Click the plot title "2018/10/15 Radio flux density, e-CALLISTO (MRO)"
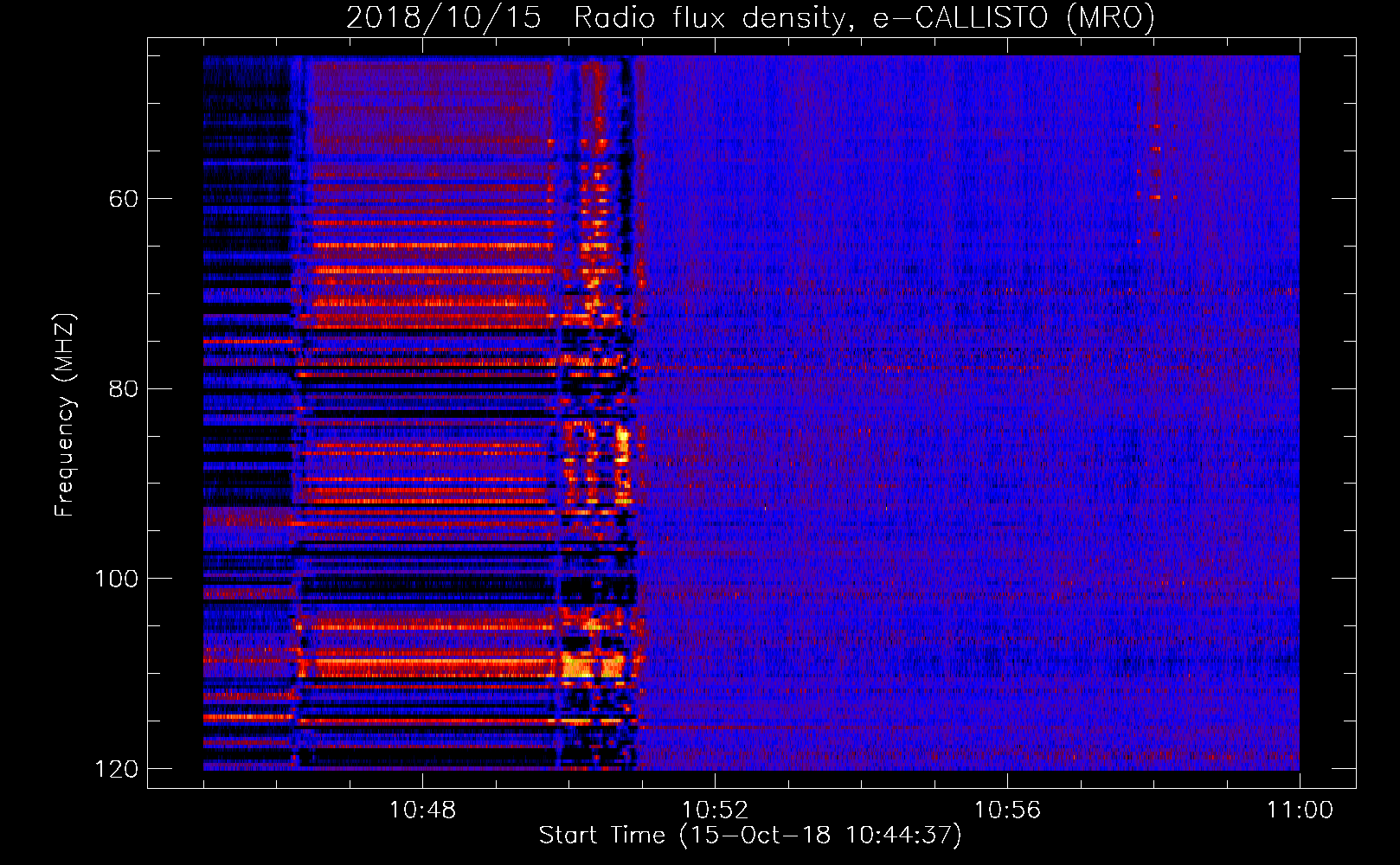The image size is (1400, 865). pos(750,17)
